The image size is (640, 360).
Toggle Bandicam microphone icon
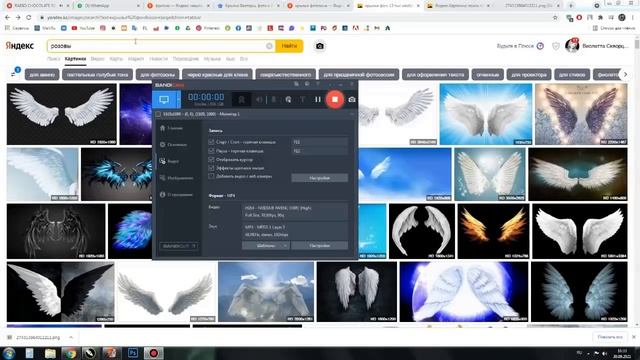click(273, 99)
